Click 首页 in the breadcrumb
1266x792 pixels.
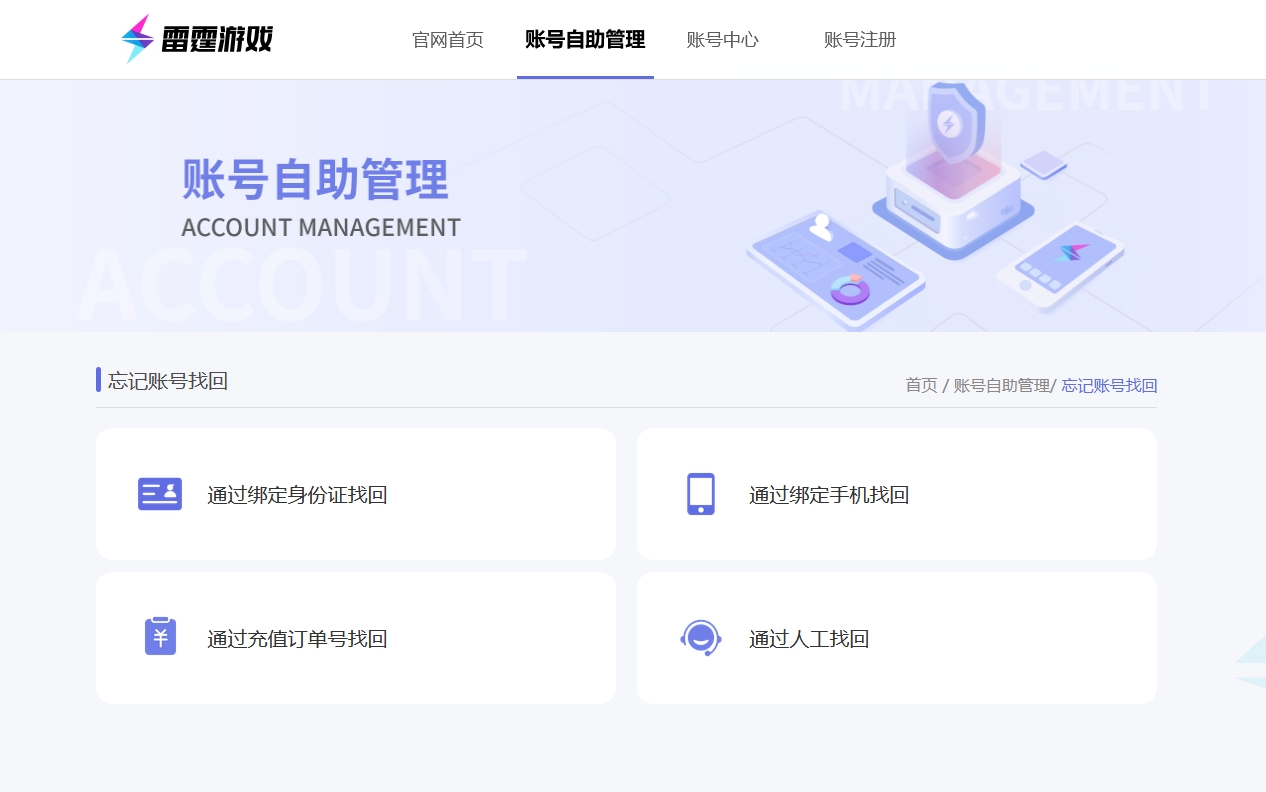click(x=921, y=386)
